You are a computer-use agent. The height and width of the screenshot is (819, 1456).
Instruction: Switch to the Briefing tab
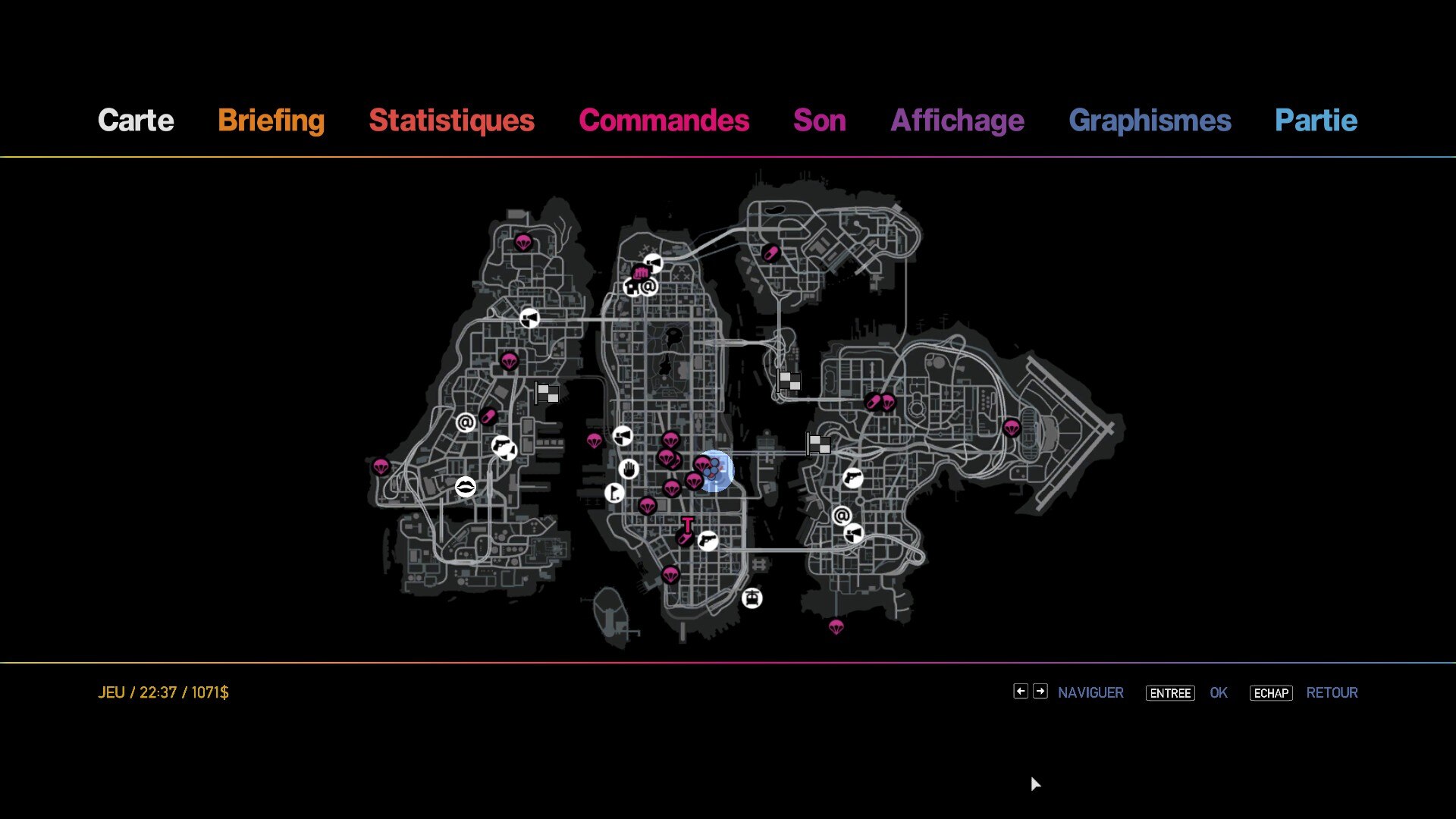(x=271, y=121)
